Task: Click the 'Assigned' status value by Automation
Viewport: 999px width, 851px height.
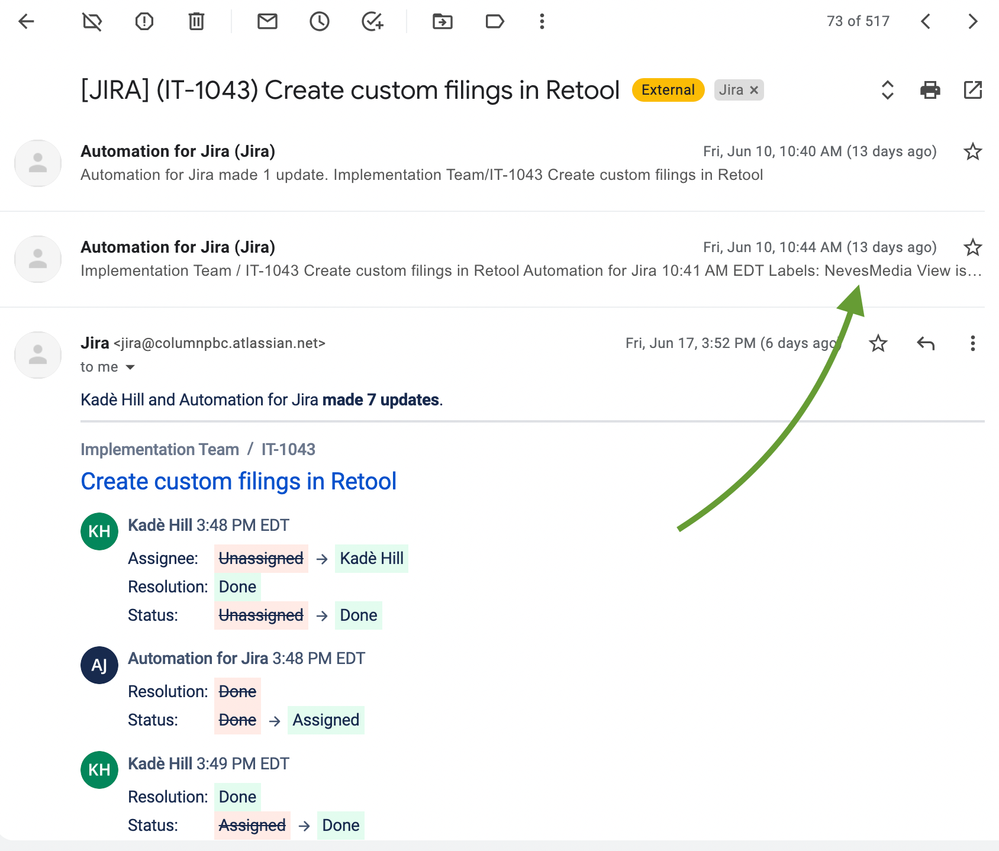Action: (326, 720)
